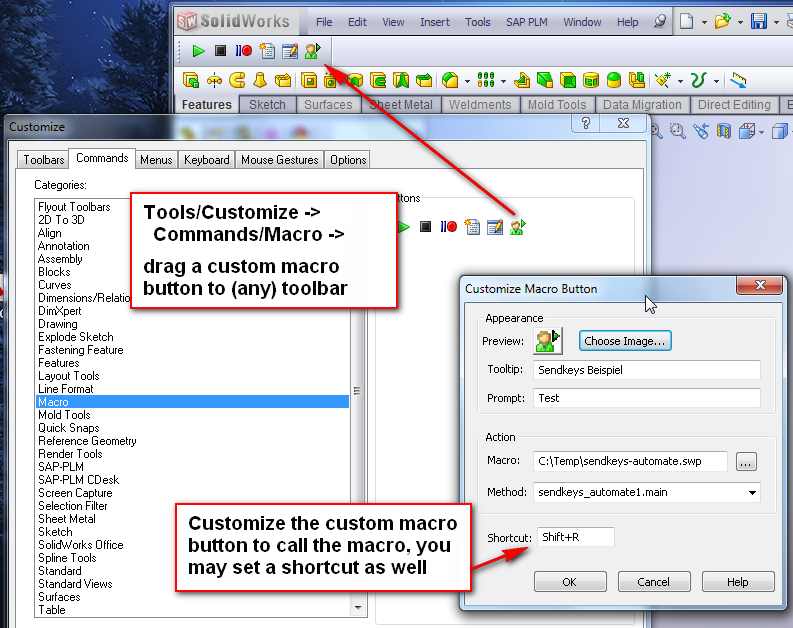Screen dimensions: 793x628
Task: Open the Keyboard tab in Customize dialog
Action: click(206, 160)
